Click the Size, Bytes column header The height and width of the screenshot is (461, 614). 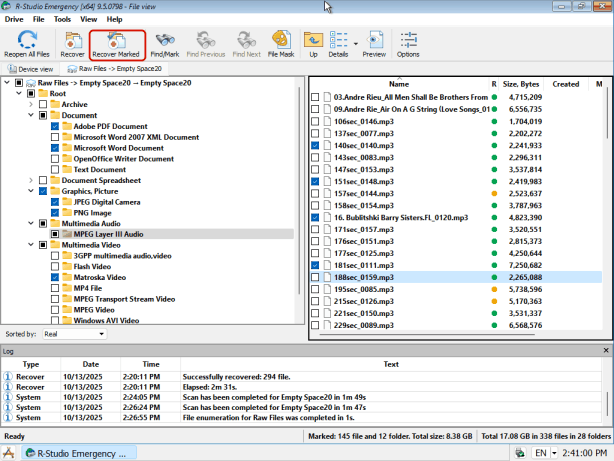coord(523,84)
